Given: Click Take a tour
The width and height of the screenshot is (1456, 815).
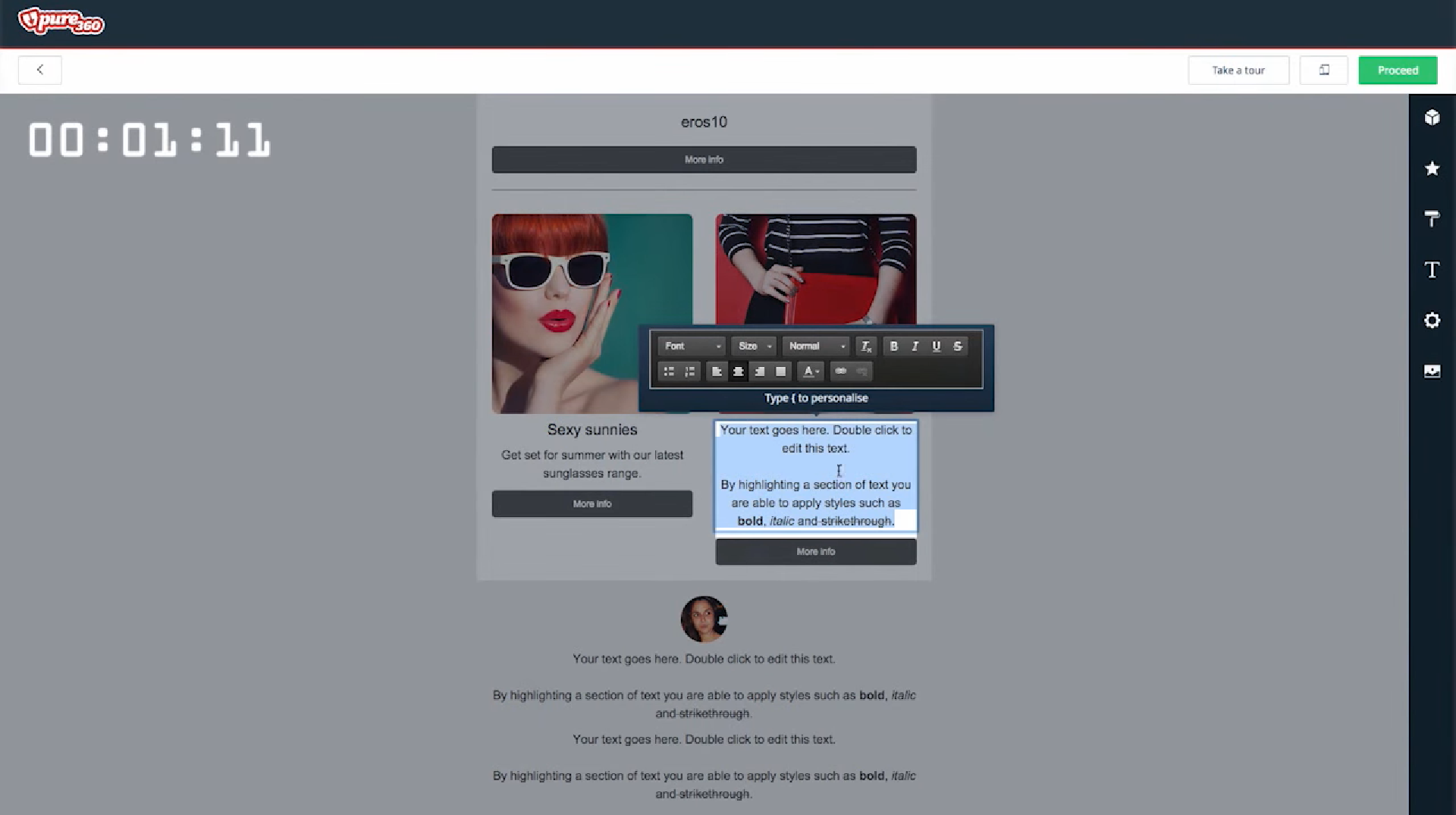Looking at the screenshot, I should [x=1238, y=71].
